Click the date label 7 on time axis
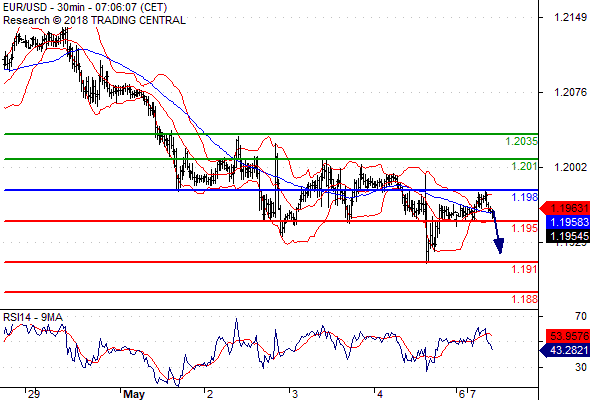The width and height of the screenshot is (590, 400). click(x=472, y=394)
